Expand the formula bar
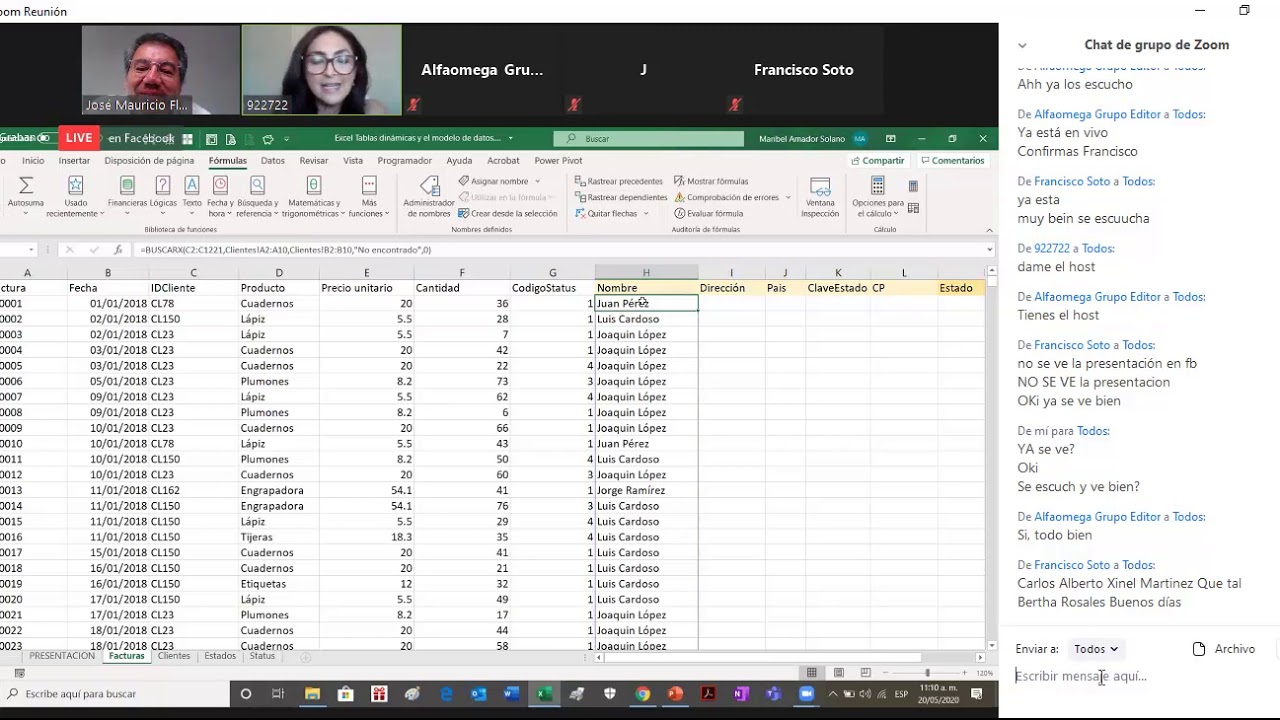 click(990, 250)
